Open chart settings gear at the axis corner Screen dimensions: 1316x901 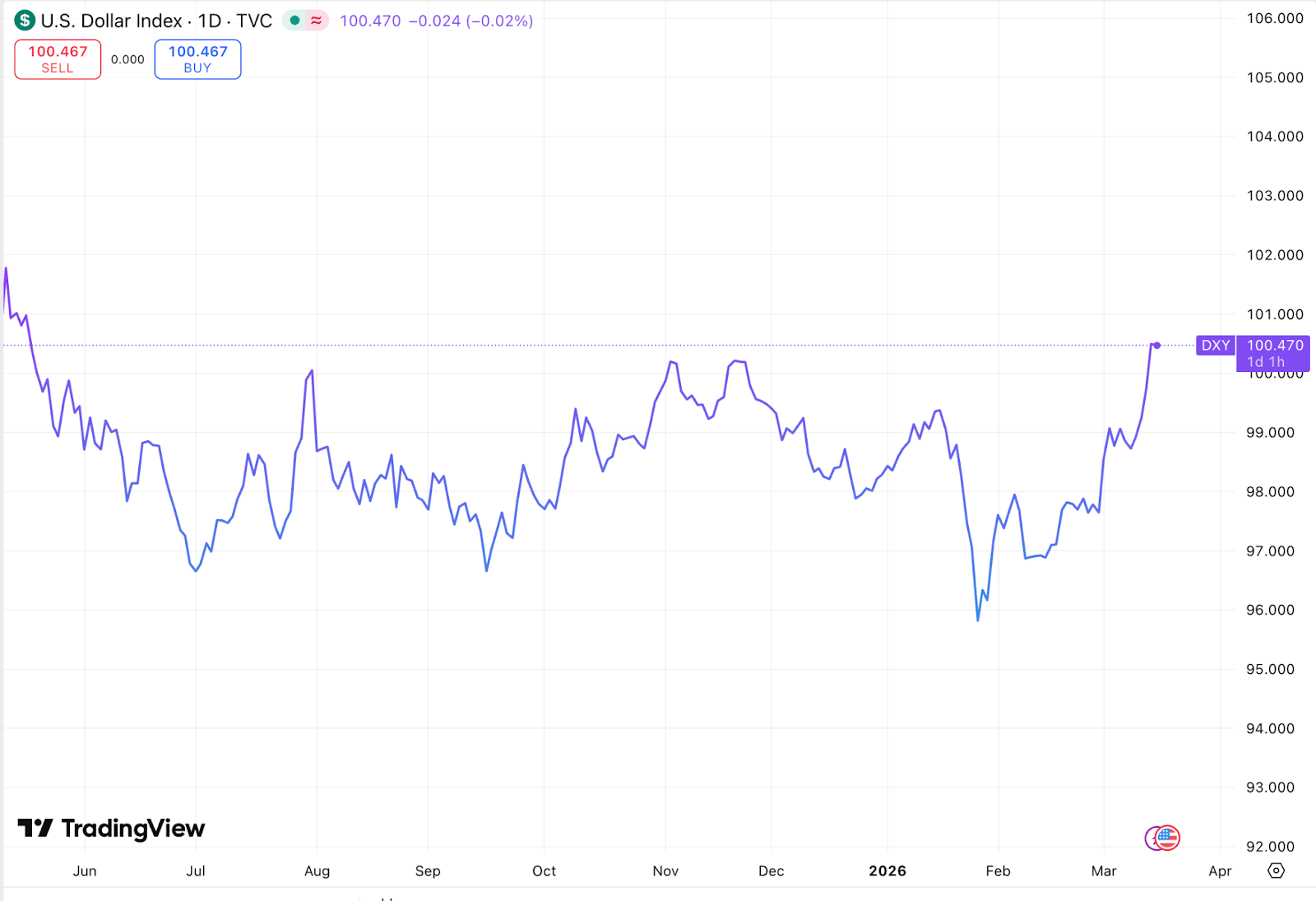pos(1276,871)
